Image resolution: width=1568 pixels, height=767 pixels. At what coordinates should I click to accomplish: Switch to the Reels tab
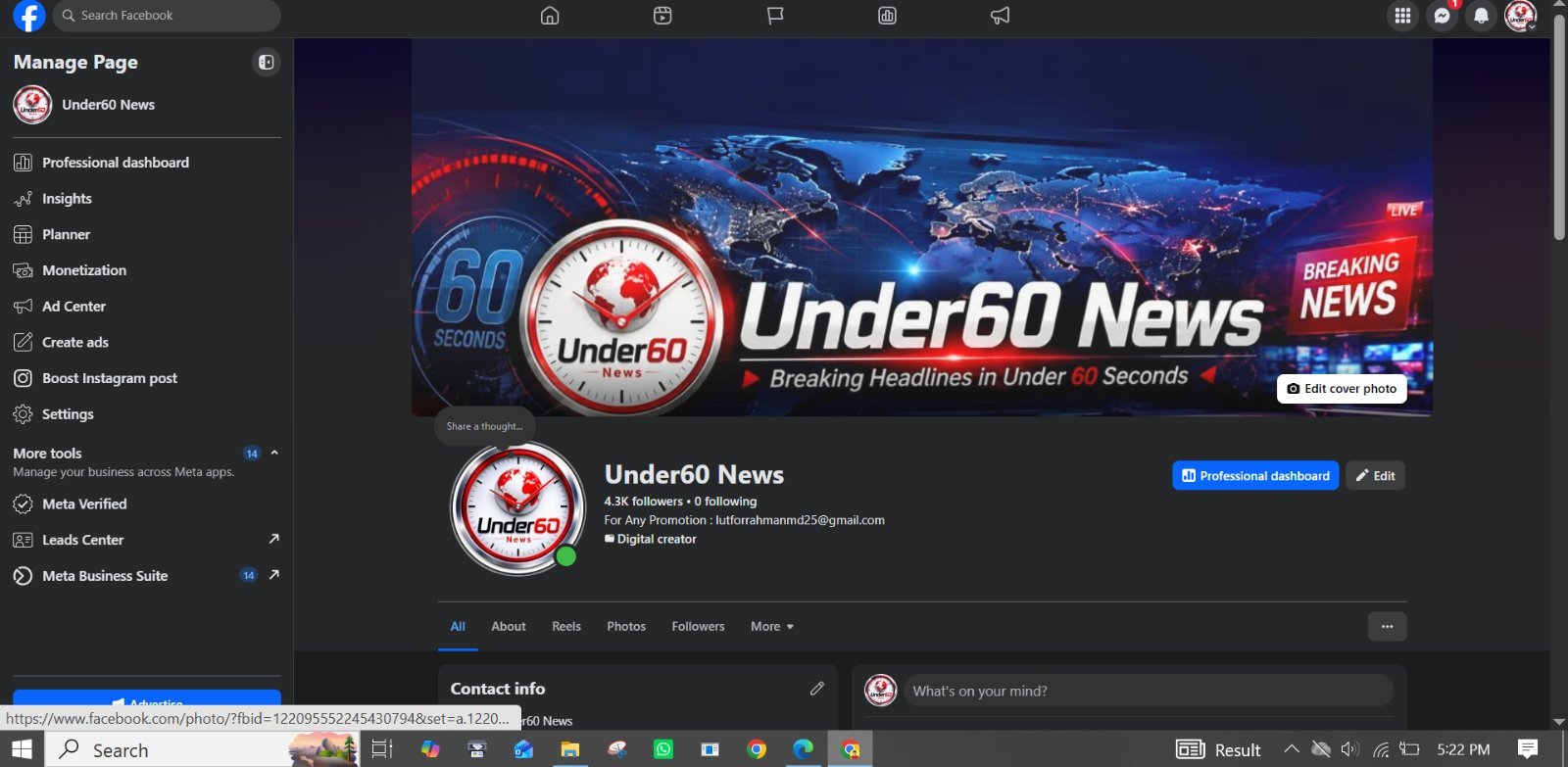(x=566, y=627)
